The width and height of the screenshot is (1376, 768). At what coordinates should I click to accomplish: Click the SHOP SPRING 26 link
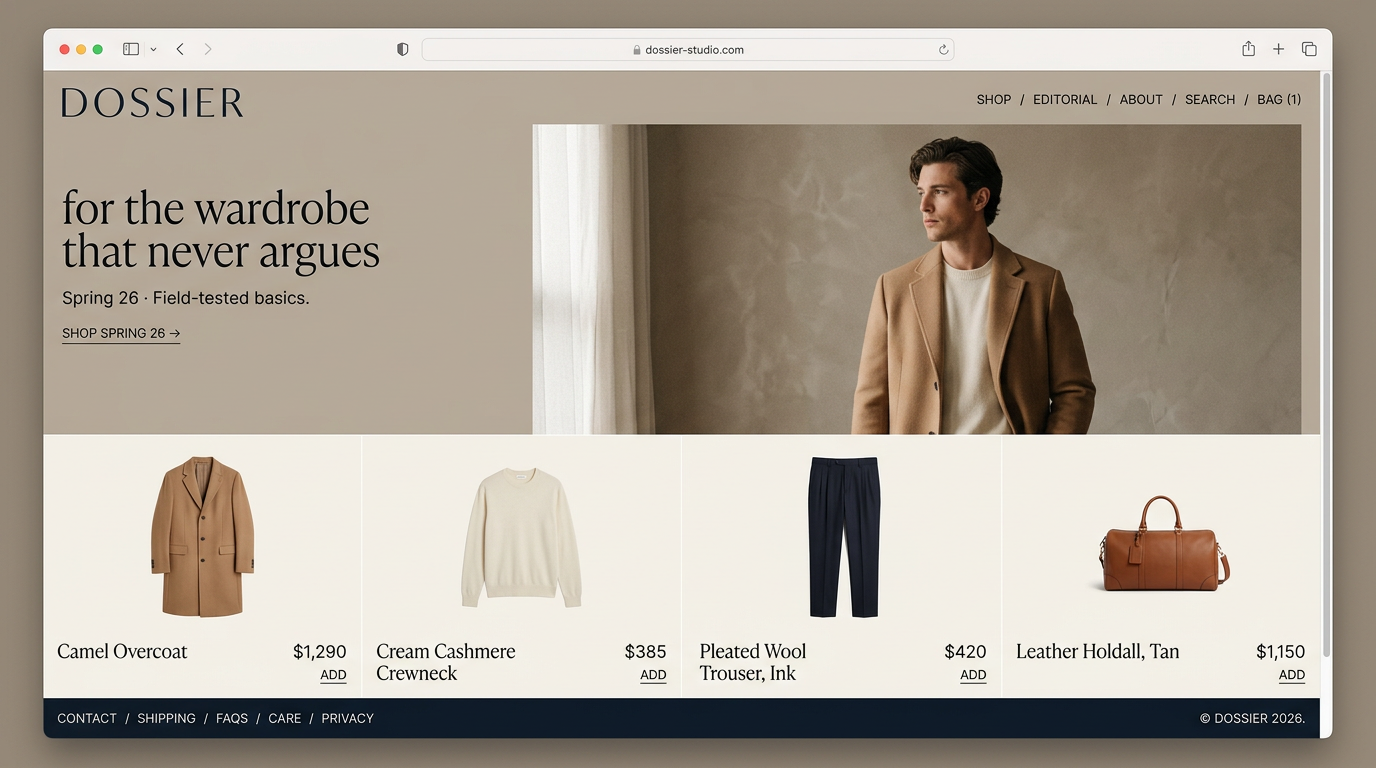[x=121, y=333]
